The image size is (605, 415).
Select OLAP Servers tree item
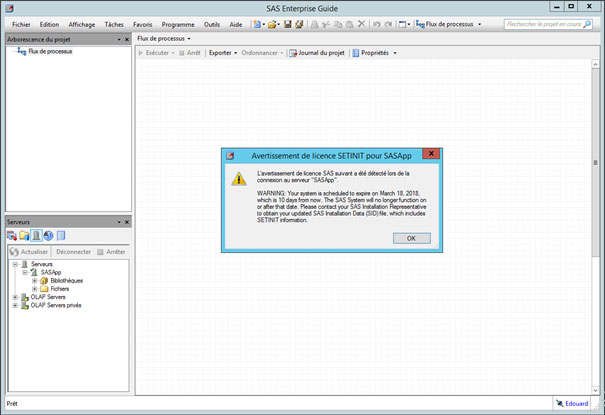48,297
